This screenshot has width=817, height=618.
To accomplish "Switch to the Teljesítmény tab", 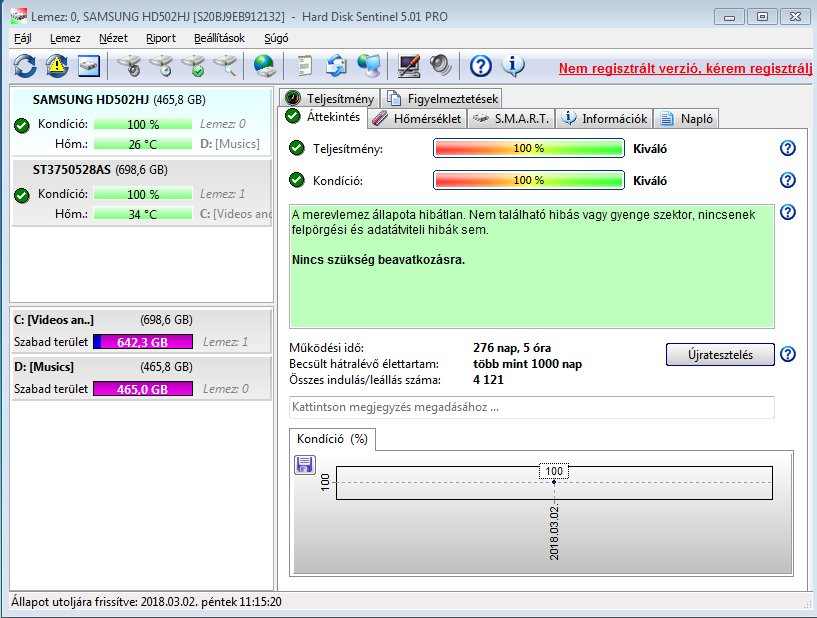I will [x=330, y=98].
